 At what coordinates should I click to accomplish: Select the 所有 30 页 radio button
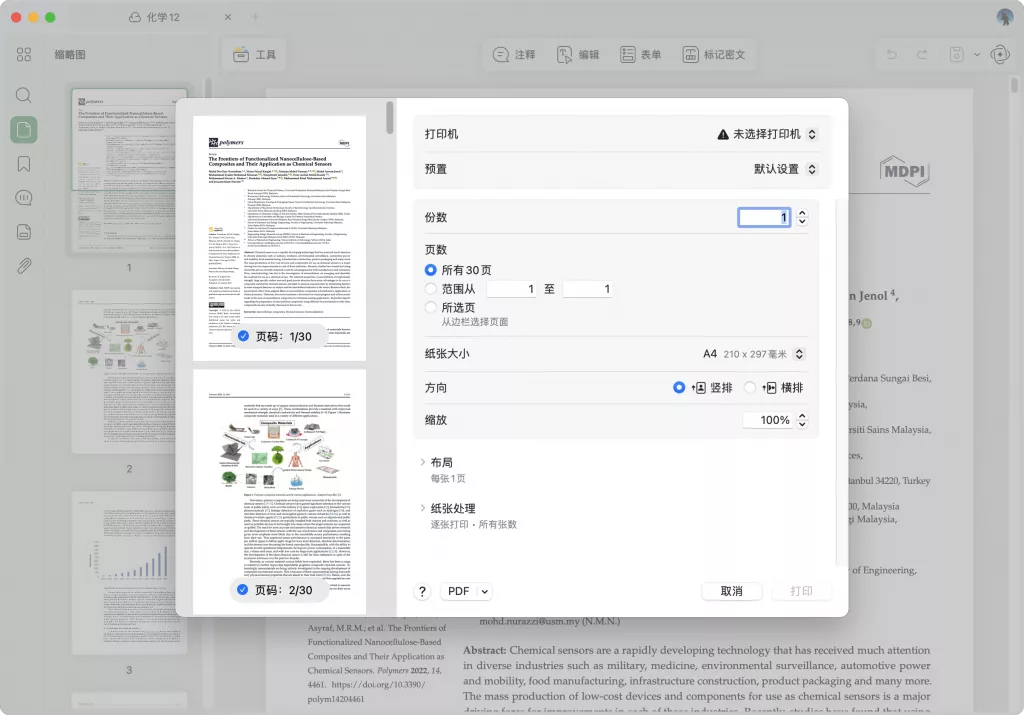pyautogui.click(x=431, y=270)
